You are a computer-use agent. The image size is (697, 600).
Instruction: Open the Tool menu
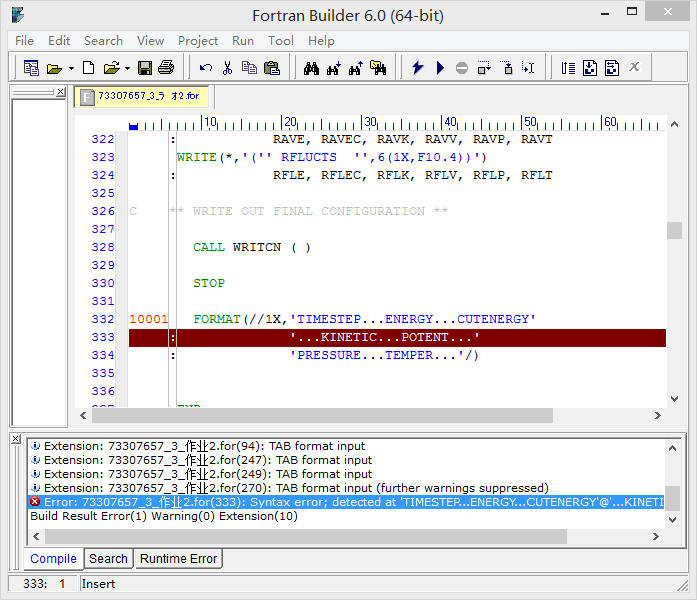[281, 41]
